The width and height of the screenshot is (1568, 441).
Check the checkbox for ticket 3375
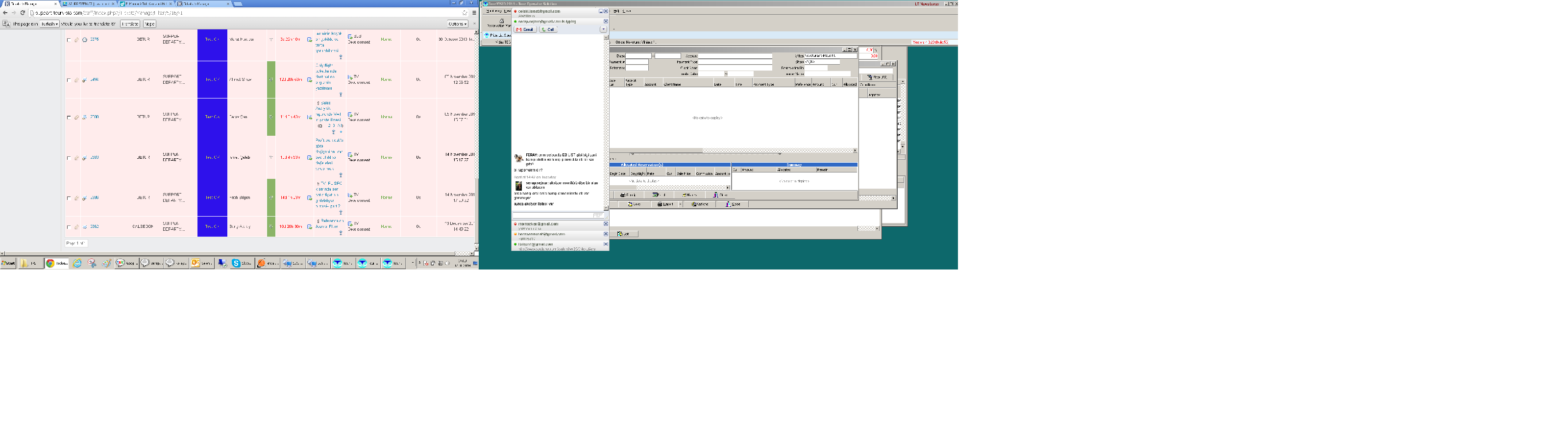69,40
